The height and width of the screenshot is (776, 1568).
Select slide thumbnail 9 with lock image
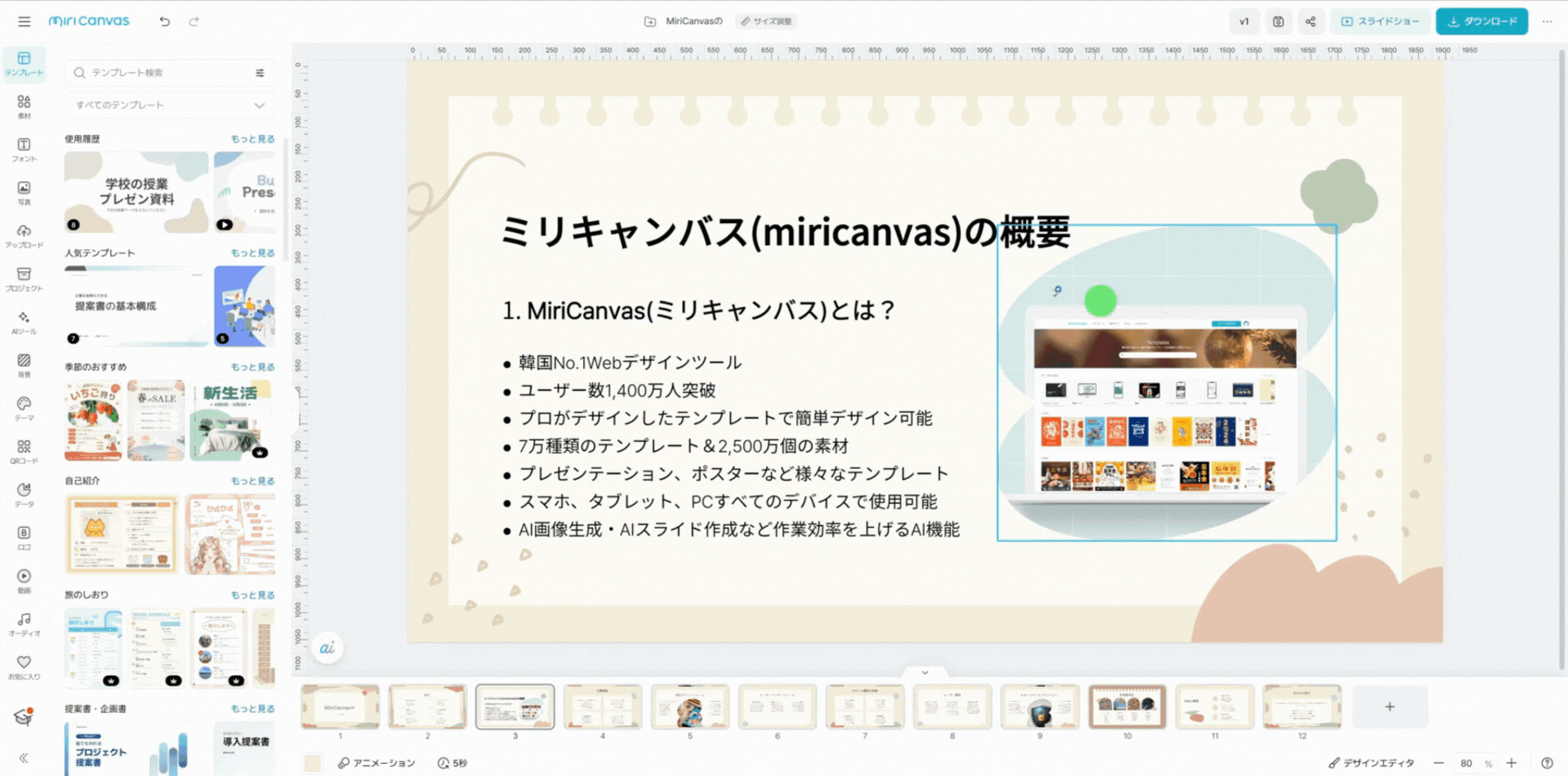[1040, 707]
